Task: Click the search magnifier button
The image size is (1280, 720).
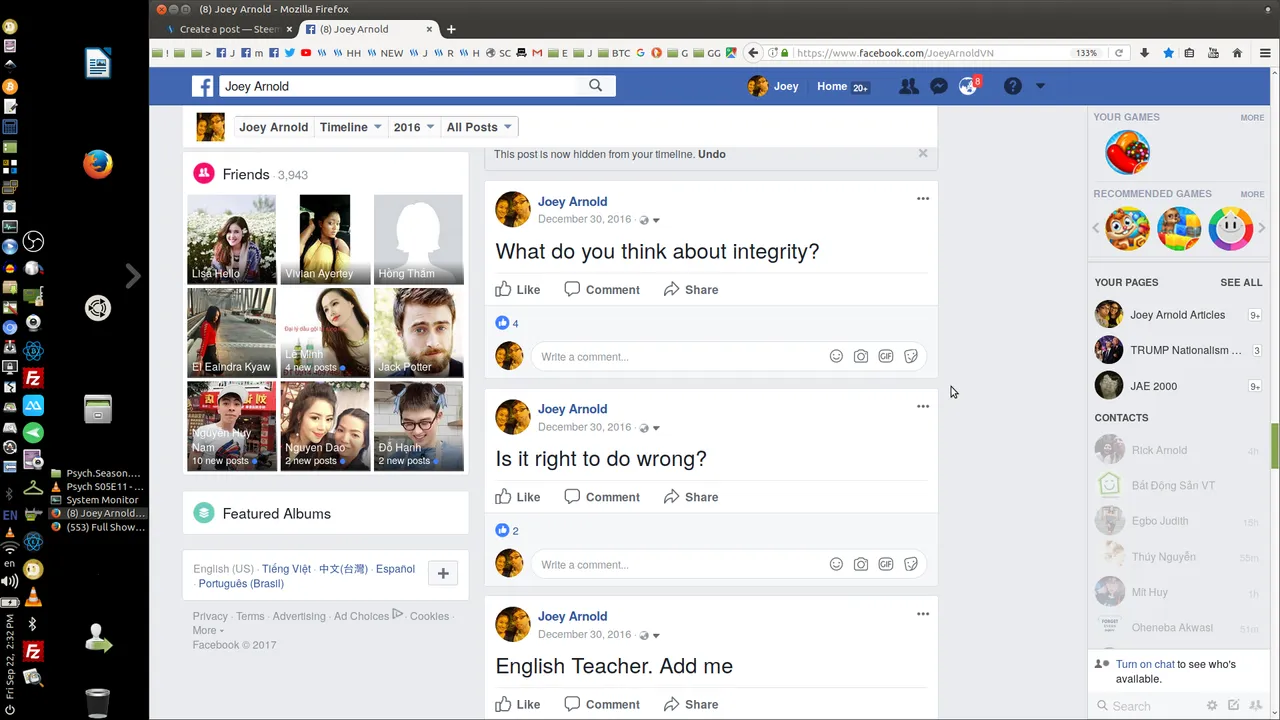Action: pos(596,86)
